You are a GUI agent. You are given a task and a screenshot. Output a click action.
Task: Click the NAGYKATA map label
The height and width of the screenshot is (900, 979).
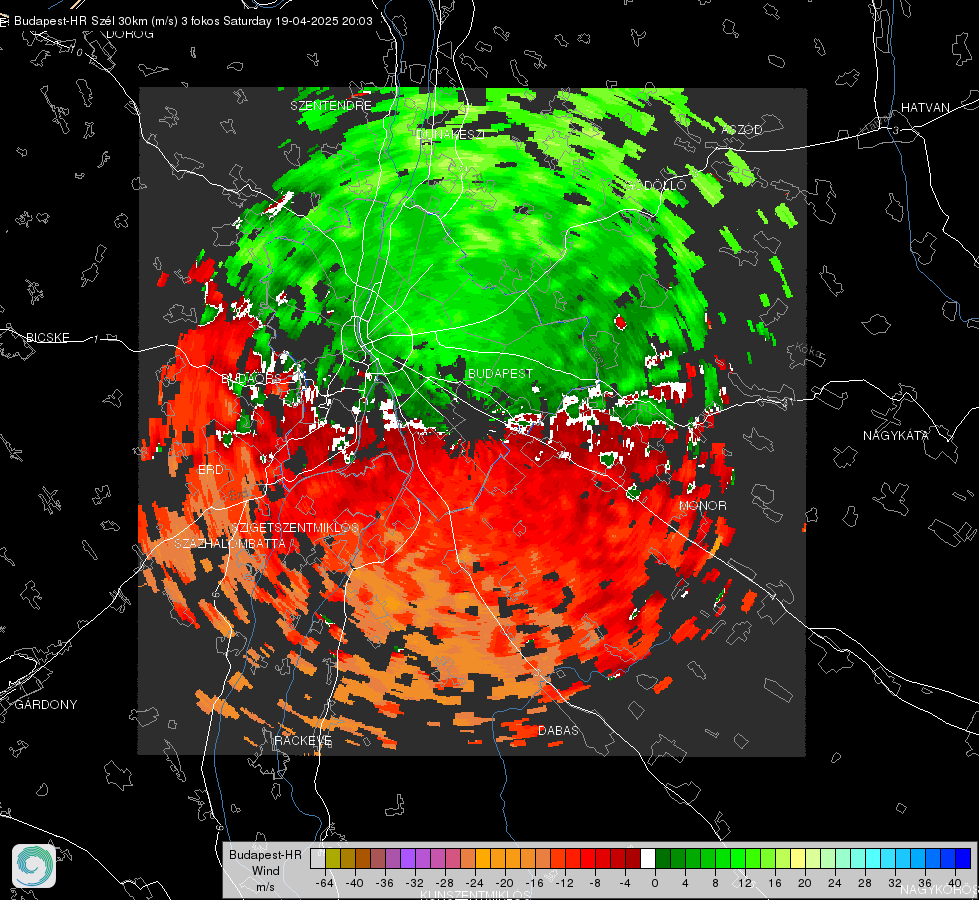[896, 436]
